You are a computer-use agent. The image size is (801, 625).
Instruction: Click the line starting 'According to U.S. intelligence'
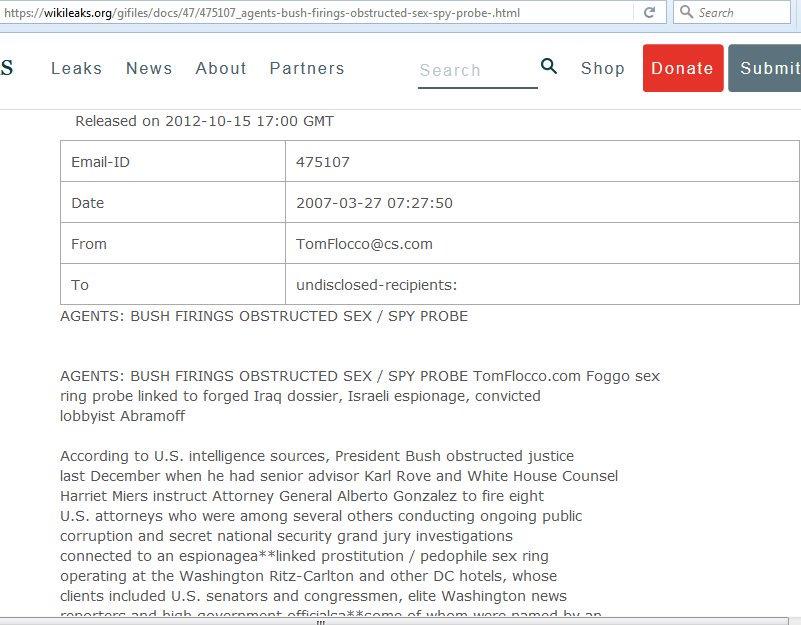[317, 456]
